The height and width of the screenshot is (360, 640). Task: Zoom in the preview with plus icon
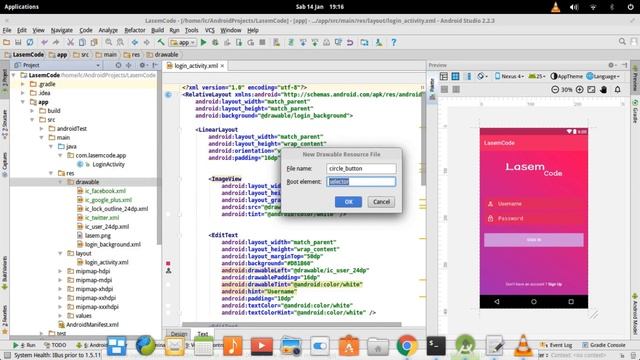[x=579, y=89]
